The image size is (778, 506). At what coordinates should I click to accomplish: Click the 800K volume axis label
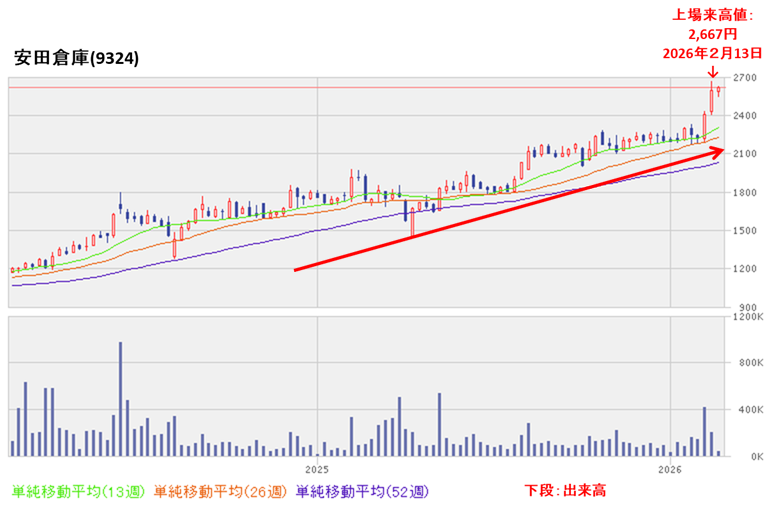[x=749, y=364]
